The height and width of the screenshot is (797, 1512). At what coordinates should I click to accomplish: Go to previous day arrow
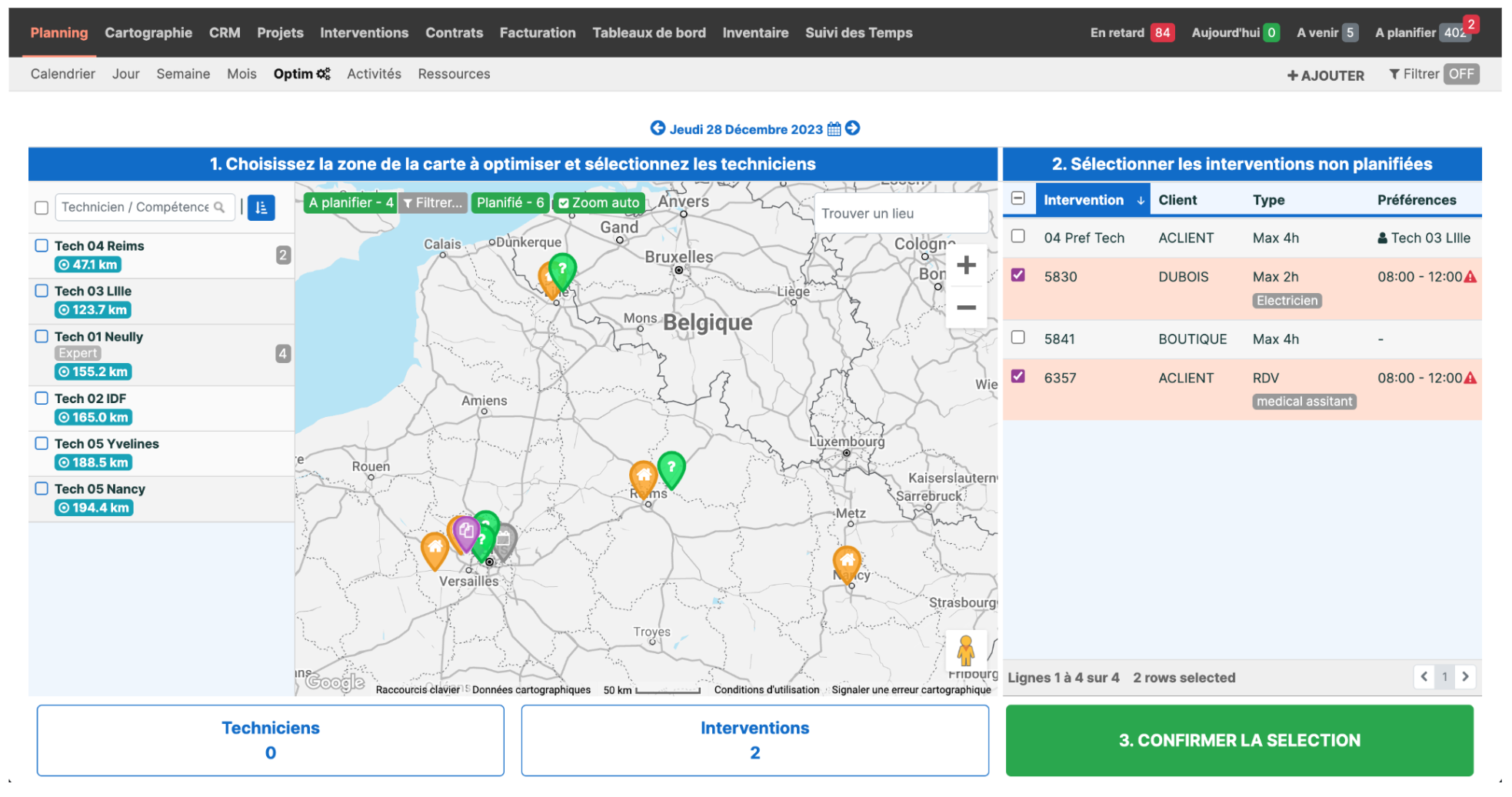click(x=658, y=128)
